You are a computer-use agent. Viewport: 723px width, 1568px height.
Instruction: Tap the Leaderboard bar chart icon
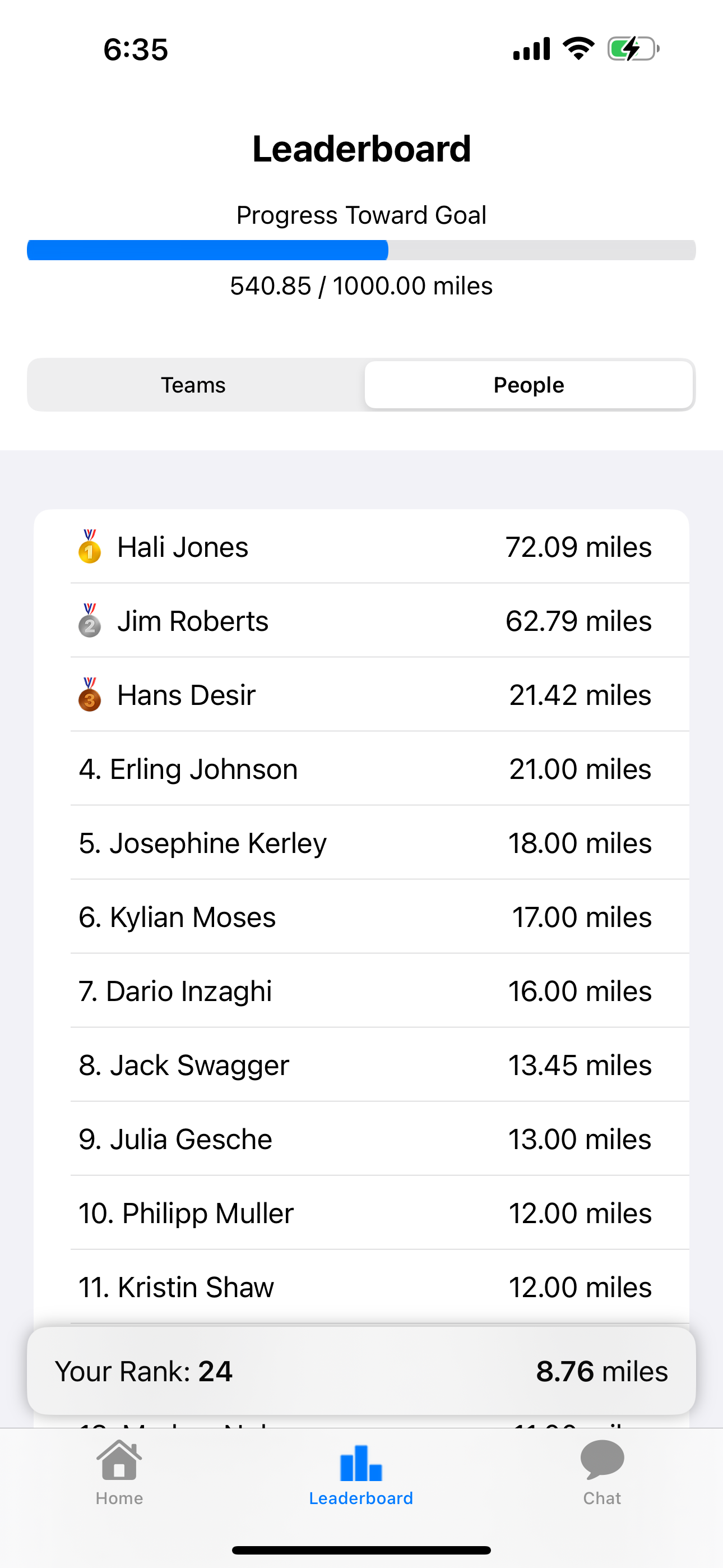(x=361, y=1462)
